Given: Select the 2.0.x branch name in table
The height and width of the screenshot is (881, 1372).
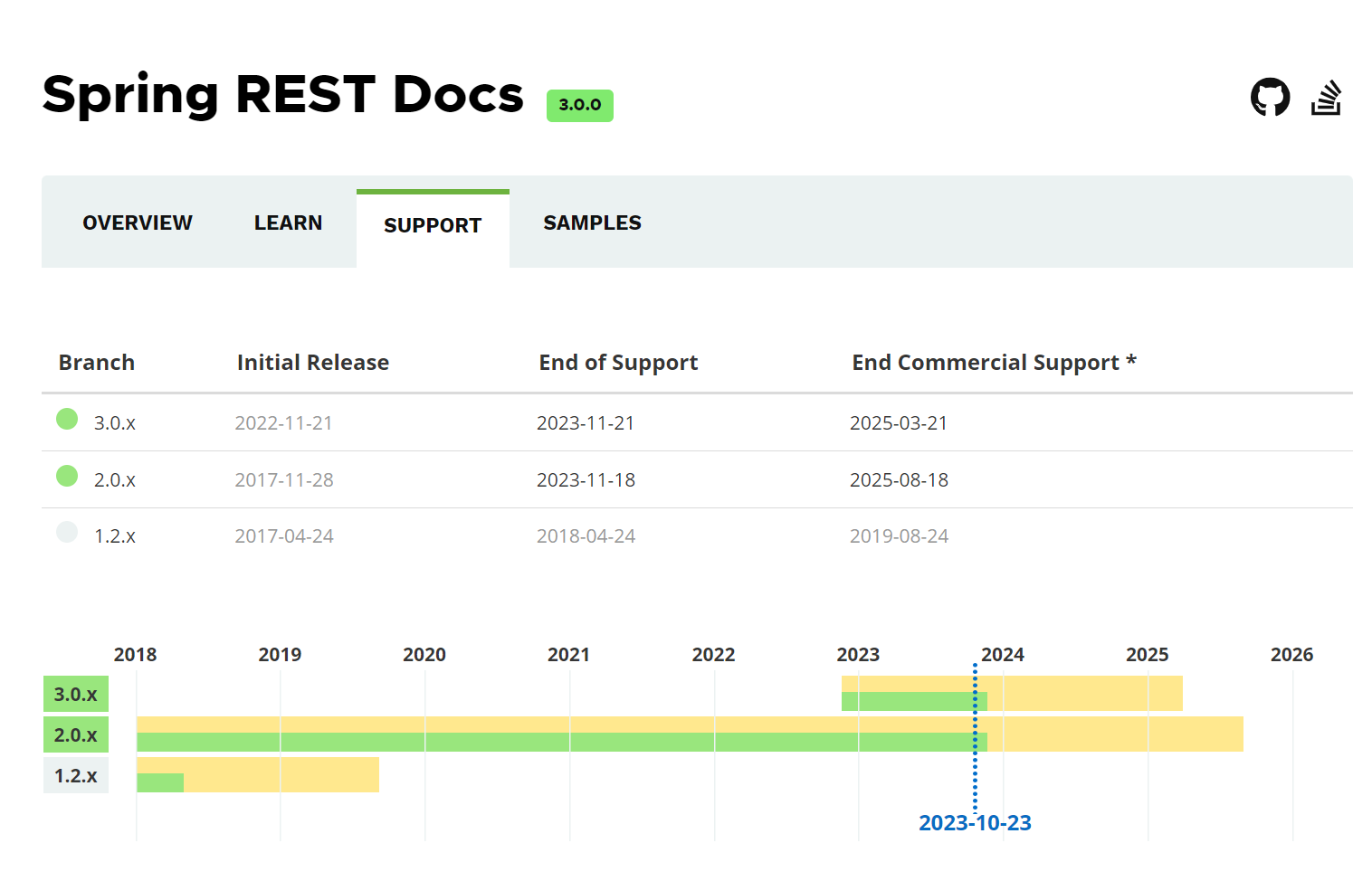Looking at the screenshot, I should click(115, 480).
